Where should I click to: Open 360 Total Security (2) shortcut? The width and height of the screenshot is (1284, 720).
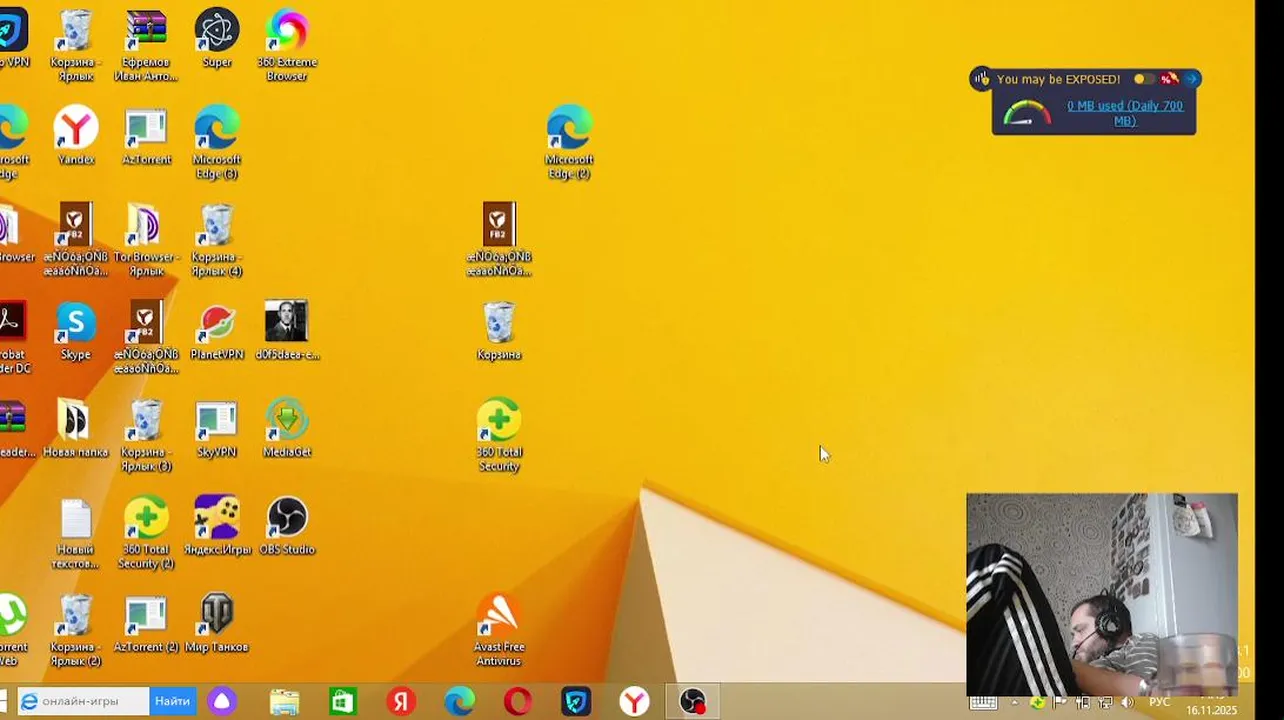click(x=146, y=533)
